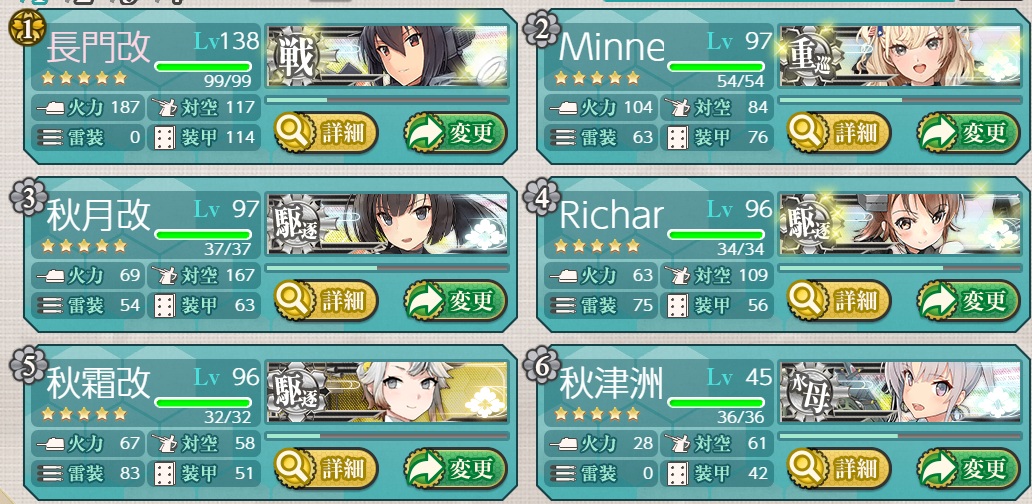Open 詳細 details for 長門改

coord(326,132)
